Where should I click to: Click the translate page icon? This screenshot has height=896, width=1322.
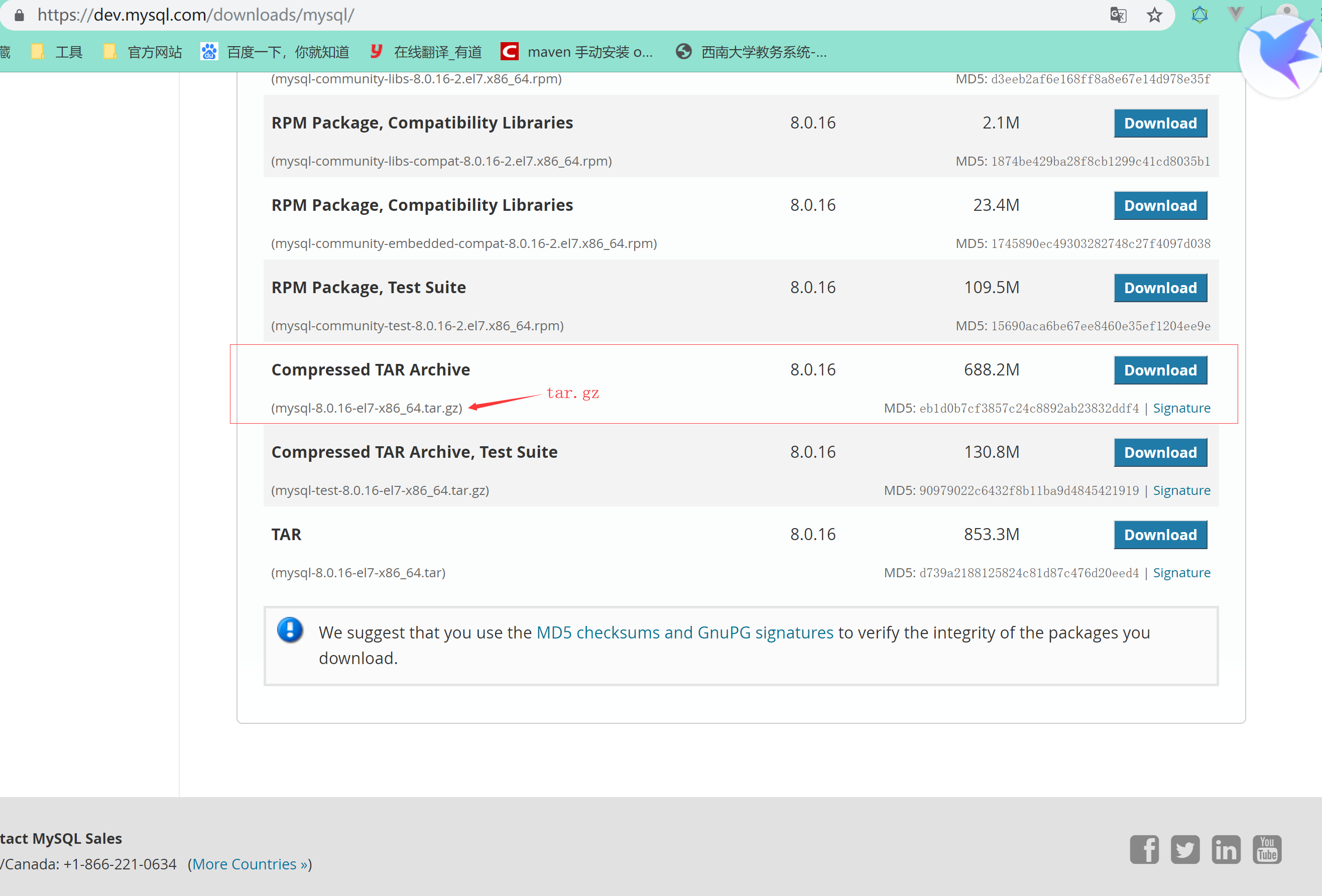(1118, 15)
